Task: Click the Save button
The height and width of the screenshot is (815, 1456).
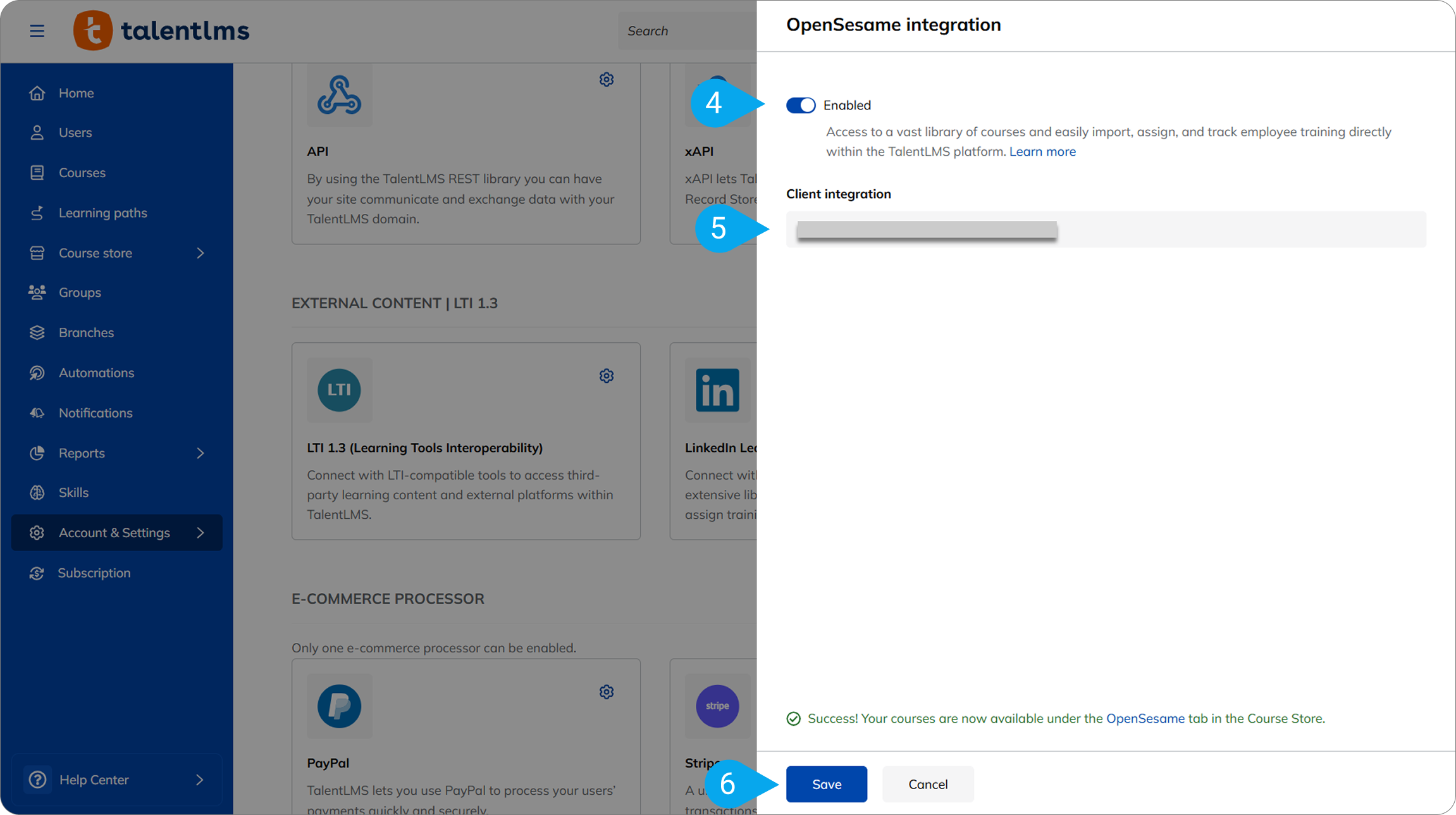Action: [x=826, y=784]
